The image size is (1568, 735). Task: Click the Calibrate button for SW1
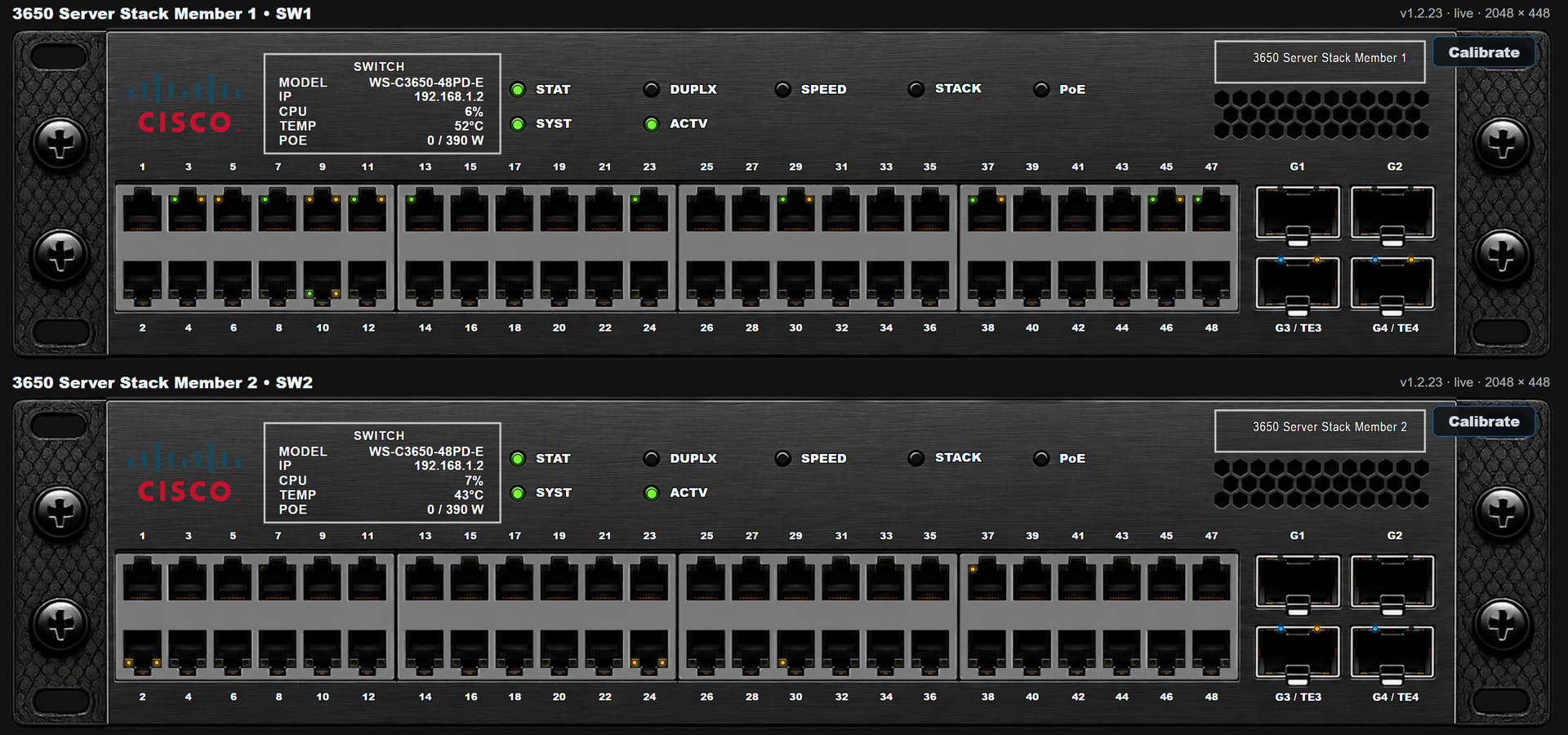pyautogui.click(x=1484, y=52)
